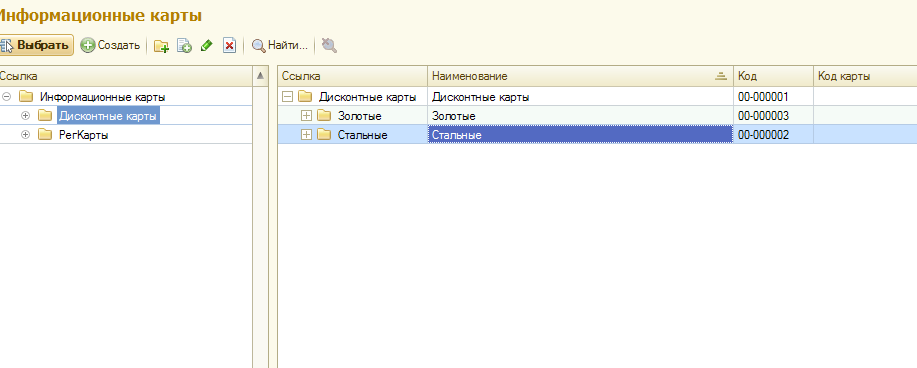This screenshot has height=368, width=917.
Task: Select Дисконтные карты in left tree
Action: click(x=108, y=116)
